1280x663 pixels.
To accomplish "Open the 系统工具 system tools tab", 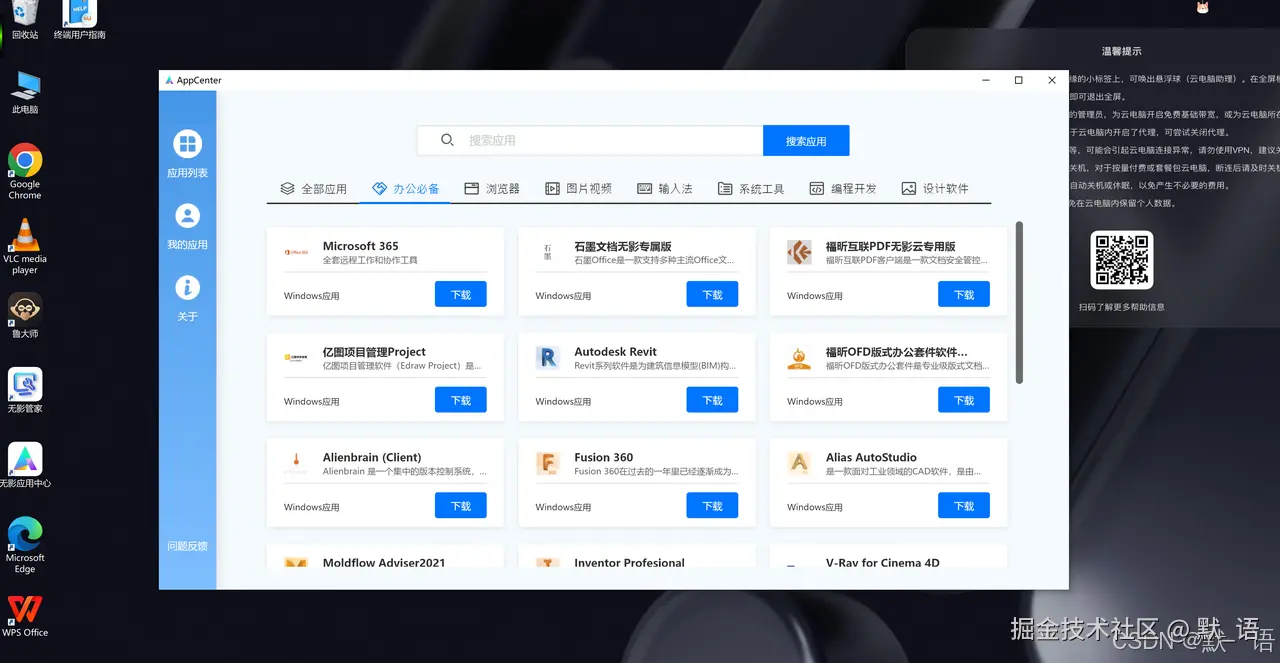I will 752,188.
